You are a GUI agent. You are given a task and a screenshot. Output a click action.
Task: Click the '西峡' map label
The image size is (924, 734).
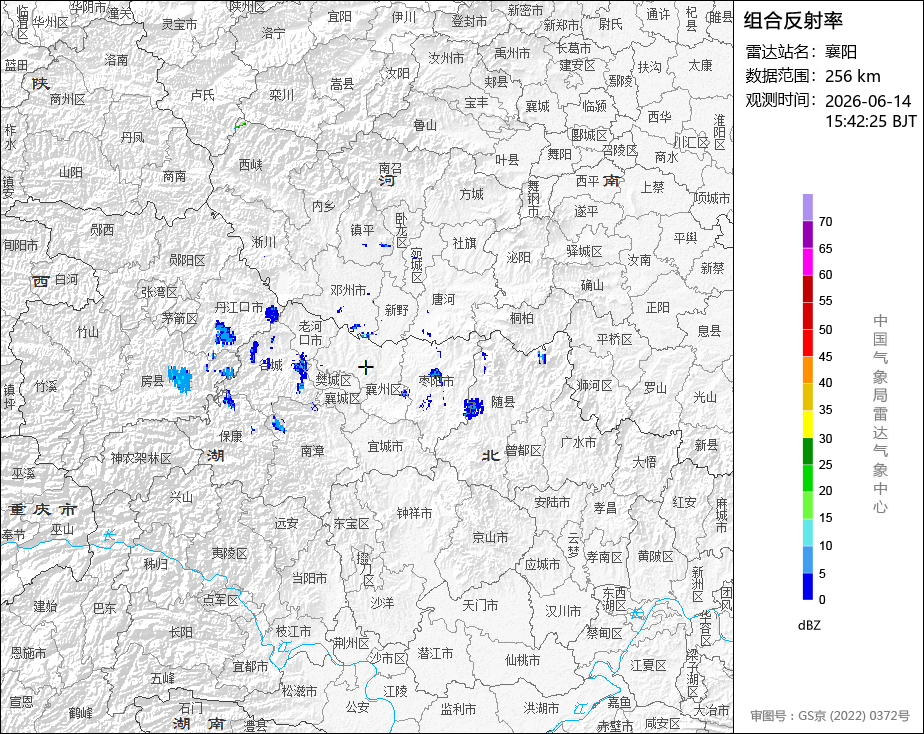click(250, 165)
